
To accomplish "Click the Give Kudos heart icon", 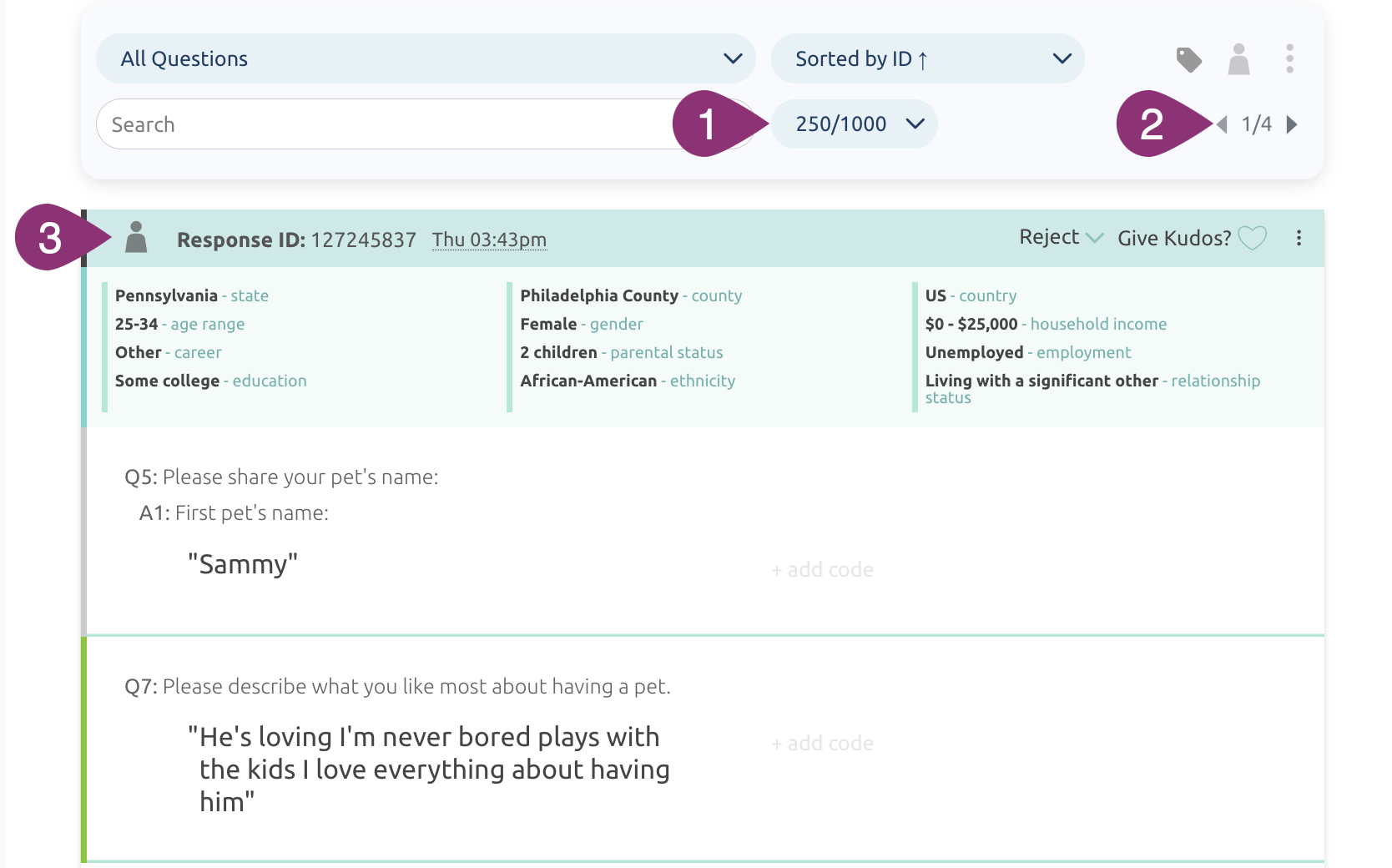I will pos(1253,238).
